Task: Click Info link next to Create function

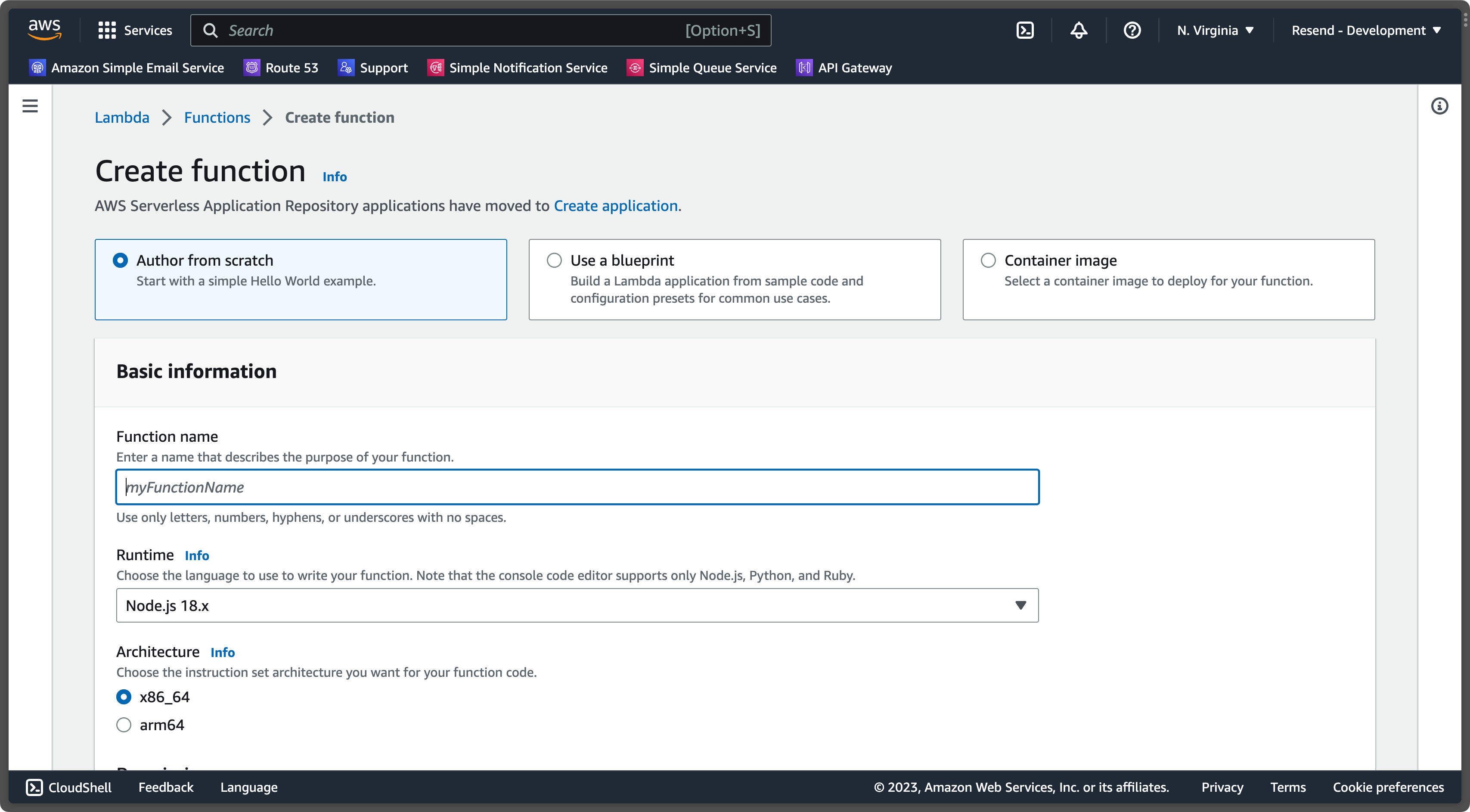Action: (335, 177)
